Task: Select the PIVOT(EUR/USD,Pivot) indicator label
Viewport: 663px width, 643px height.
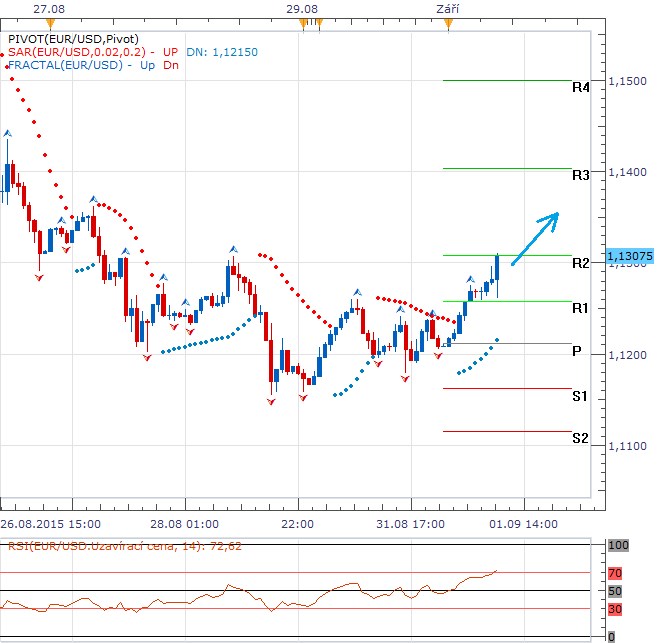Action: [68, 38]
